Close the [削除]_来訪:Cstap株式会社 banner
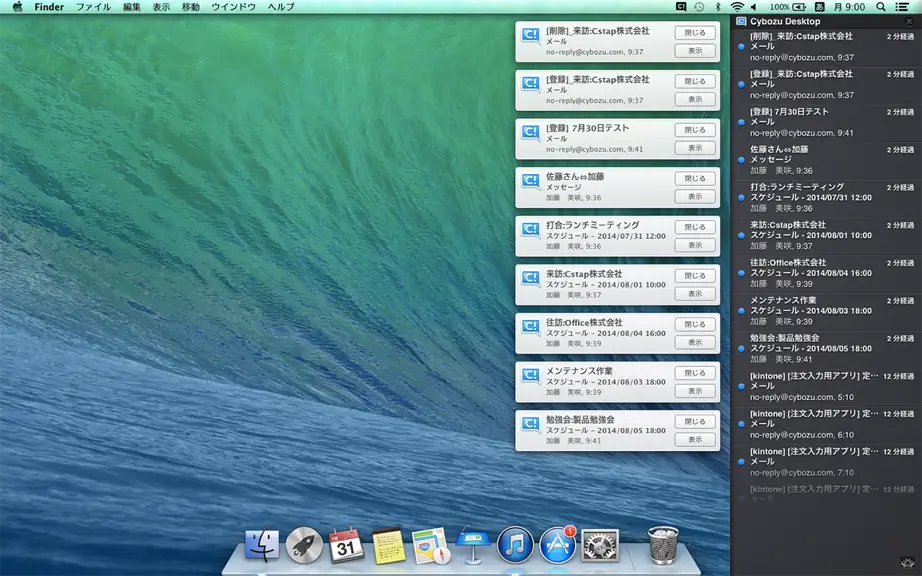This screenshot has height=576, width=922. pos(695,32)
